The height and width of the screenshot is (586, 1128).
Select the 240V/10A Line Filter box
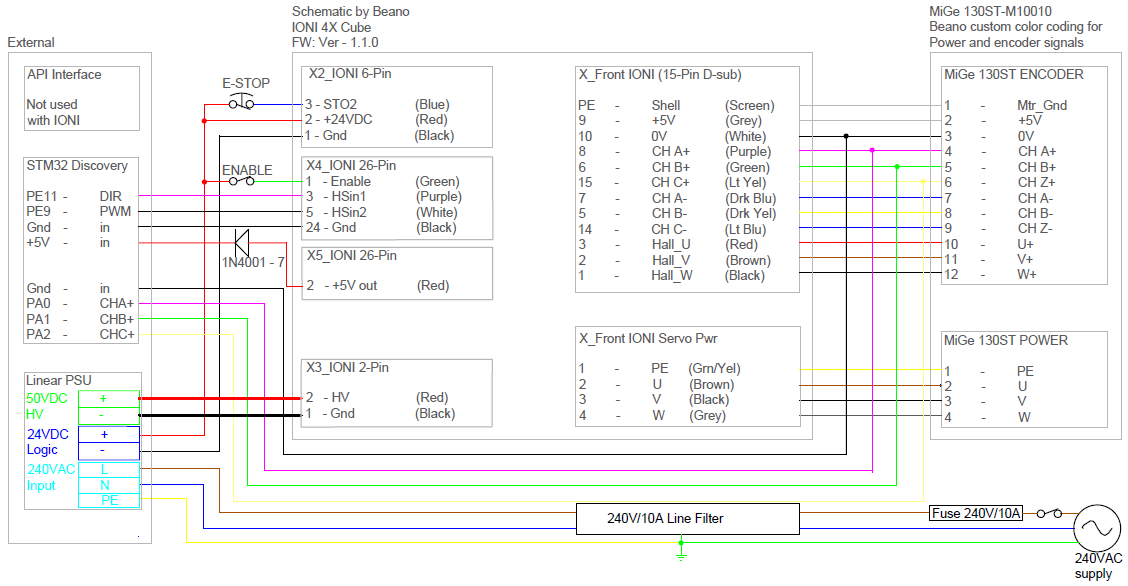[688, 518]
